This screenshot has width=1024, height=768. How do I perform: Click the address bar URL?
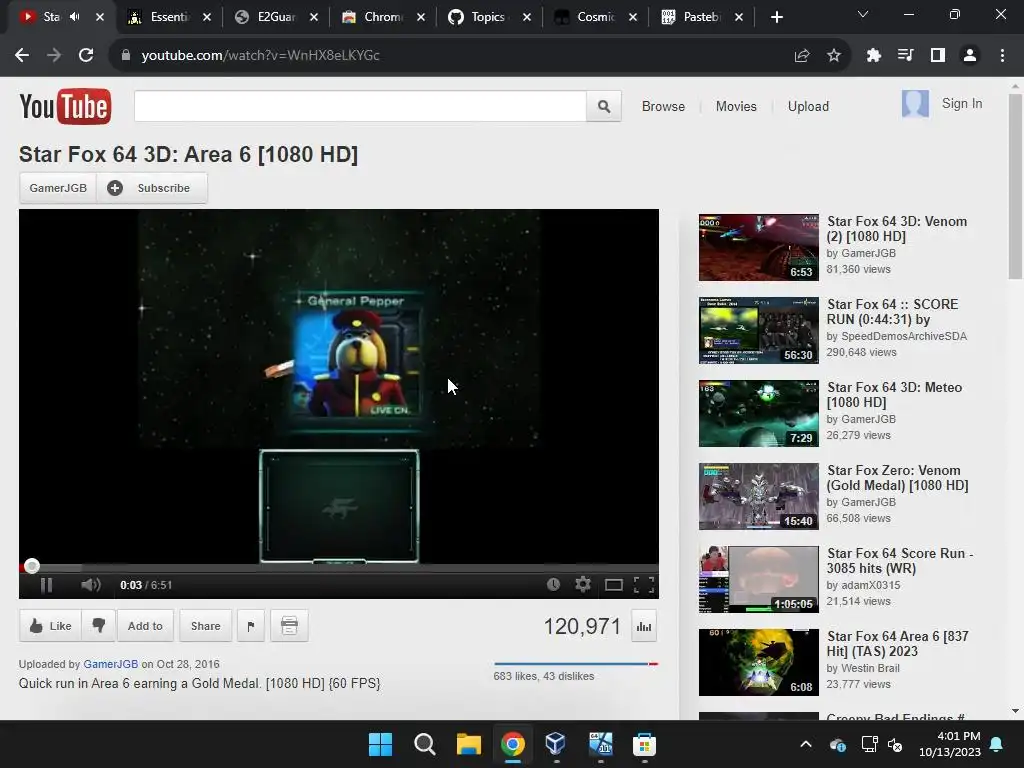point(261,56)
